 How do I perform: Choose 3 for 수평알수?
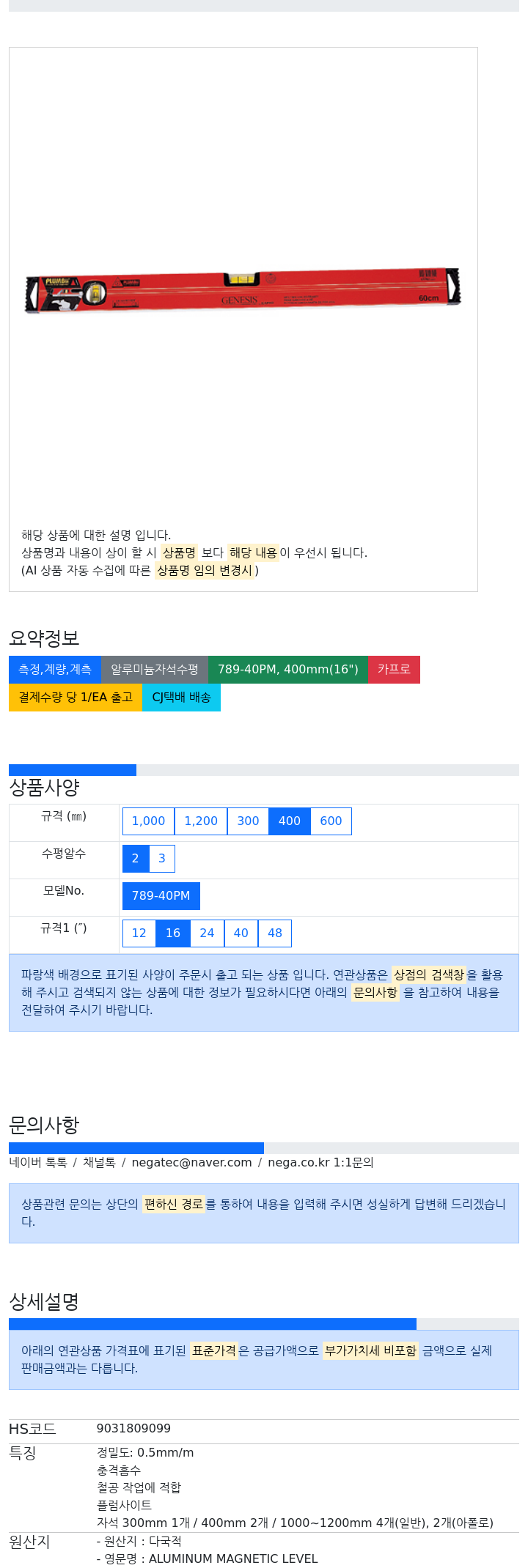click(x=162, y=859)
